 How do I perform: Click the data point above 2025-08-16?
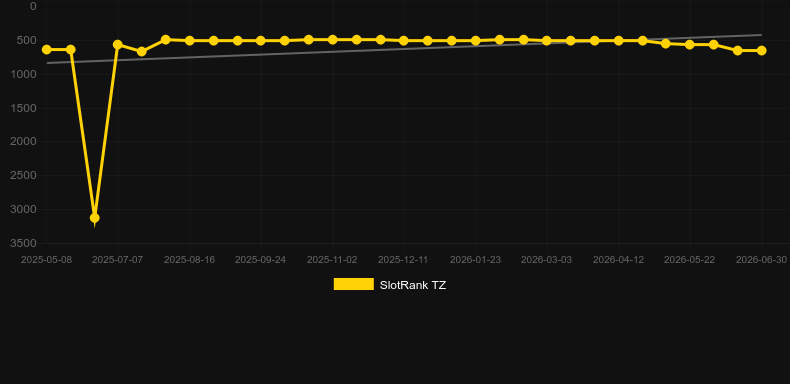click(189, 40)
